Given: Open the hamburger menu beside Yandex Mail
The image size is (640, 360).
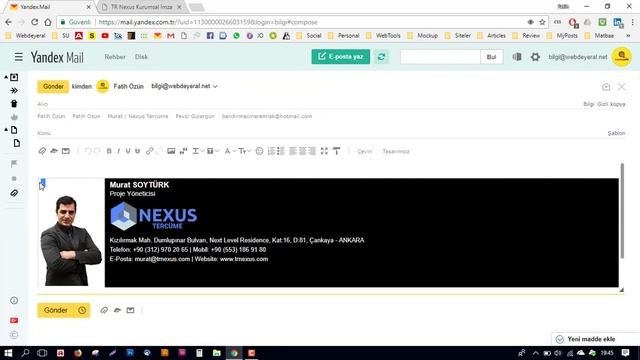Looking at the screenshot, I should click(18, 57).
